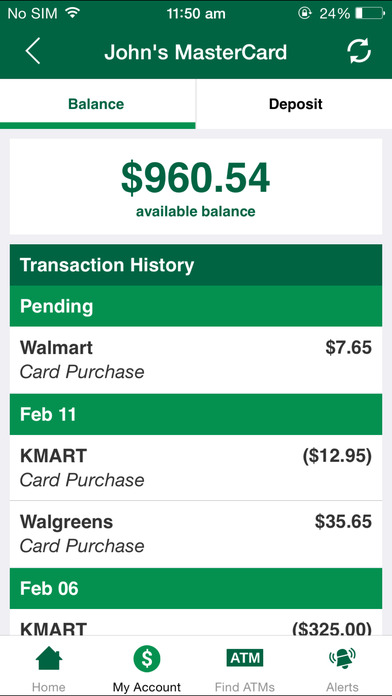
Task: Tap the rotation lock status icon
Action: click(305, 14)
